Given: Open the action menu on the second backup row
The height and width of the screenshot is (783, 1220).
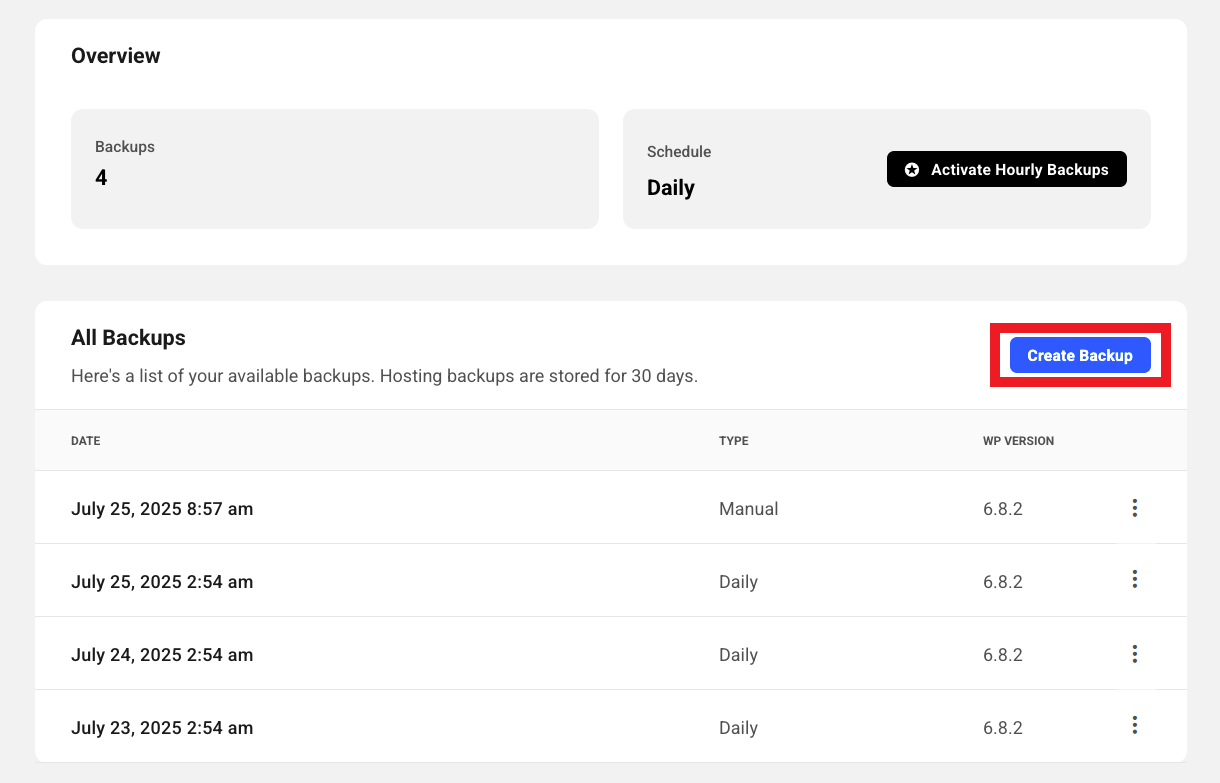Looking at the screenshot, I should (x=1135, y=579).
